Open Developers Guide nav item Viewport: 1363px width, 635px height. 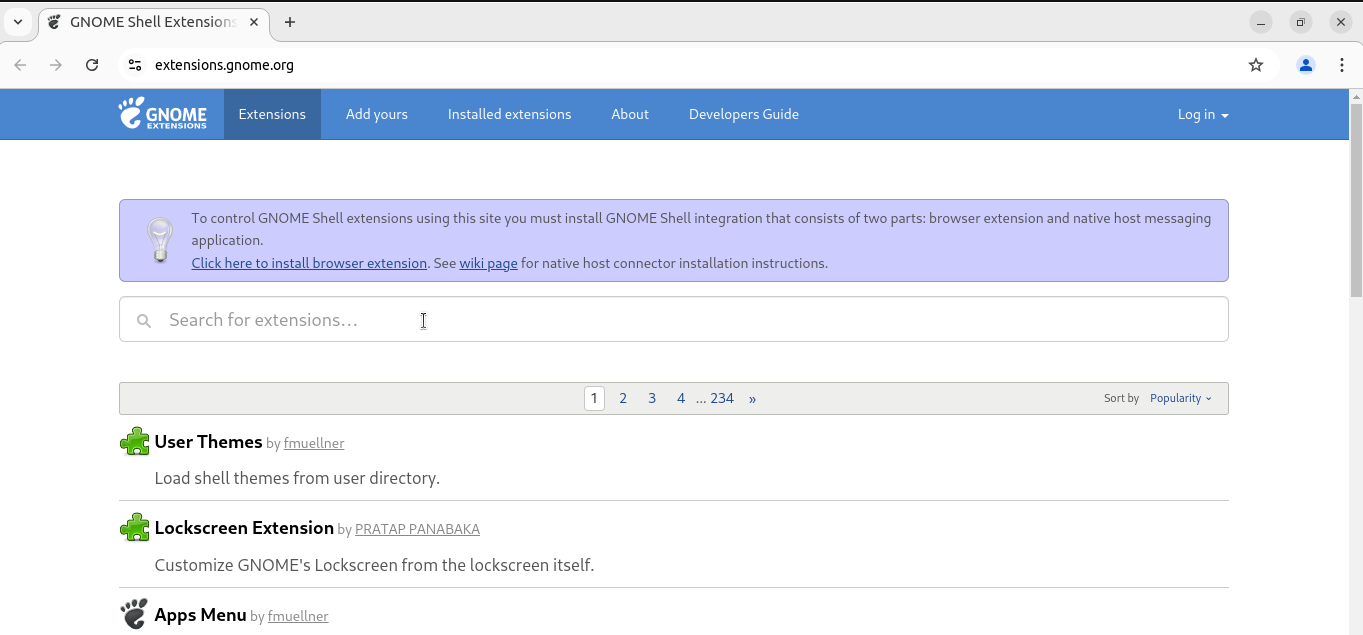744,114
